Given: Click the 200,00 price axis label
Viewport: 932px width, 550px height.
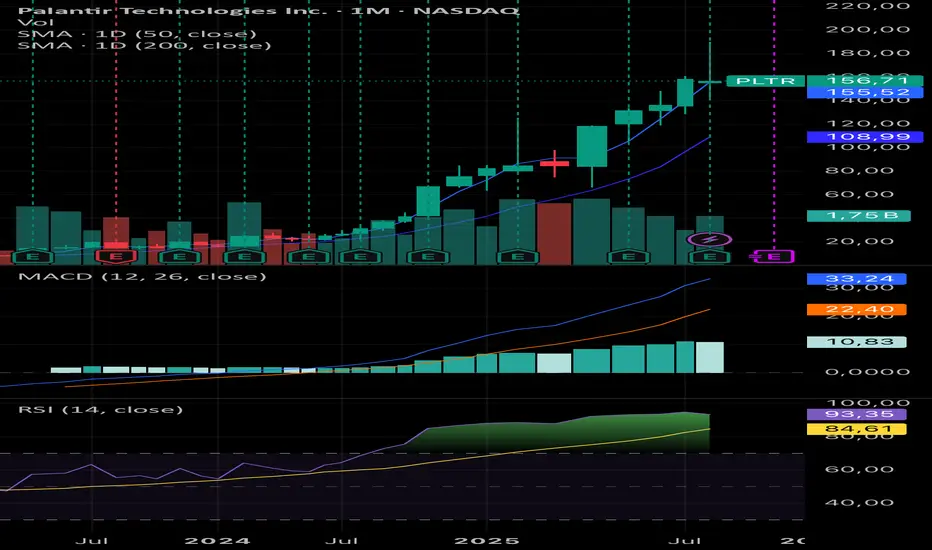Looking at the screenshot, I should (x=868, y=29).
